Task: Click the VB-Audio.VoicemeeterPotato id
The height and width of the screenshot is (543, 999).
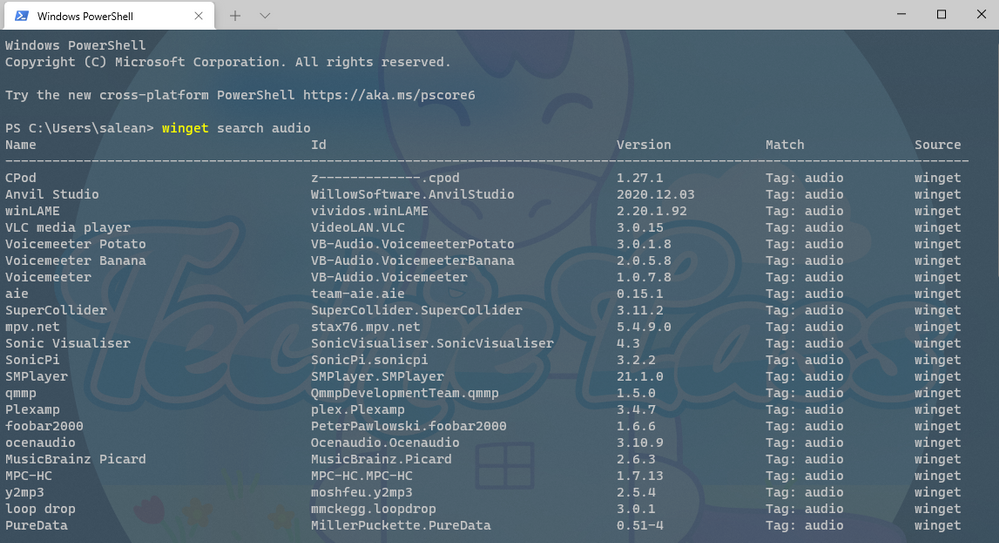Action: [x=413, y=244]
